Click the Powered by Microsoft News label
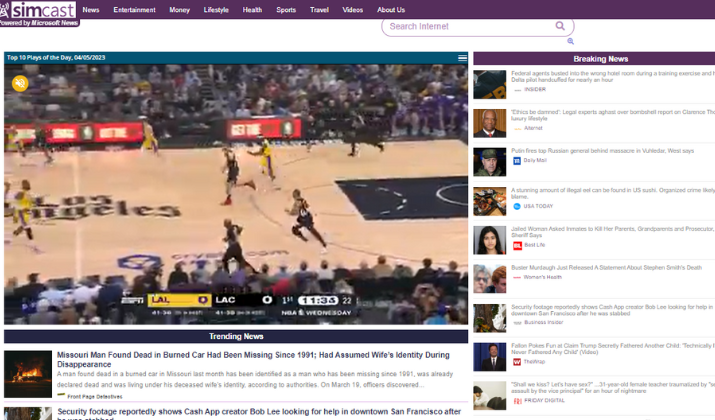 coord(39,23)
